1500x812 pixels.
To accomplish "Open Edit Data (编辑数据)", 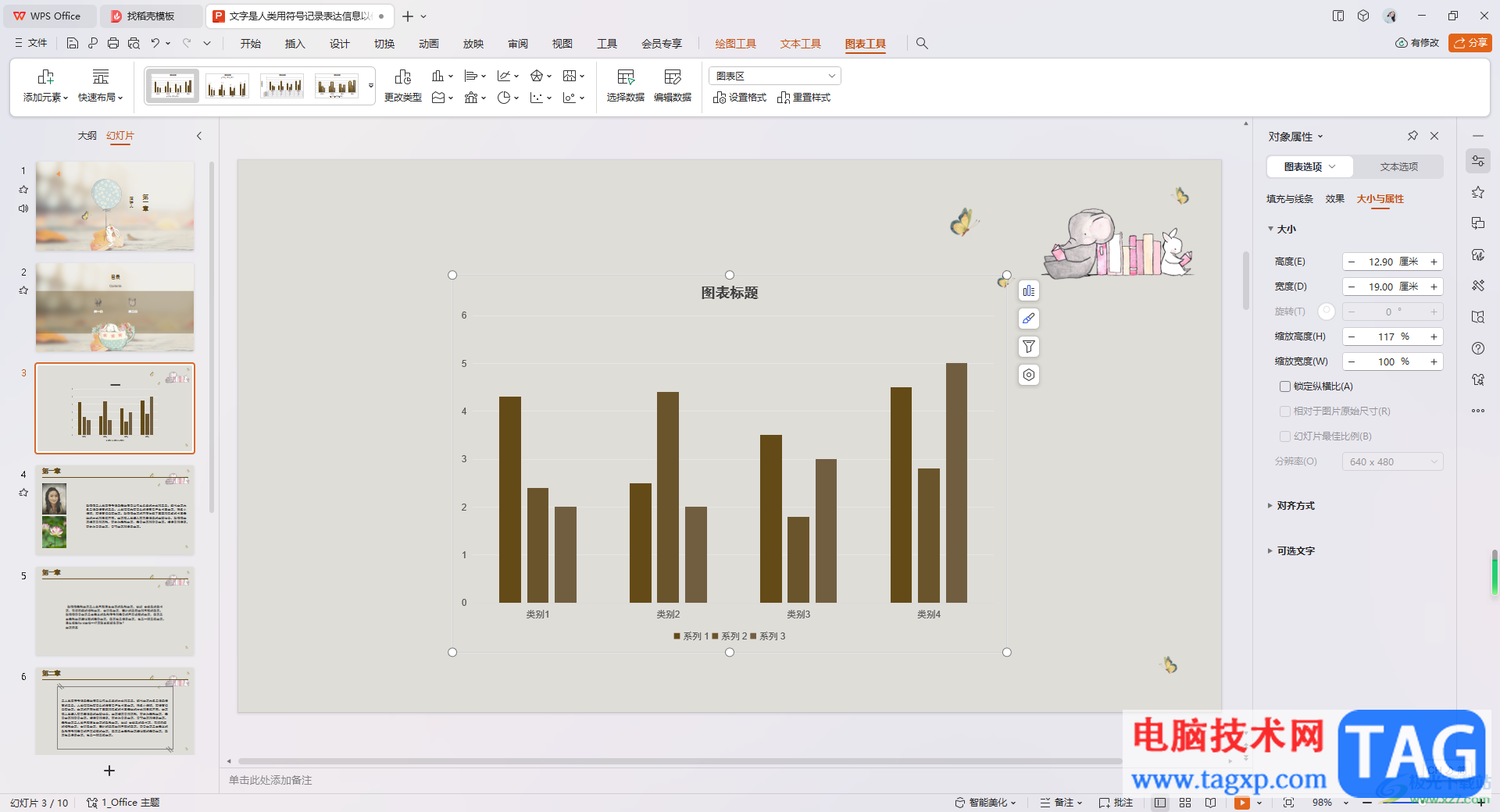I will click(673, 86).
